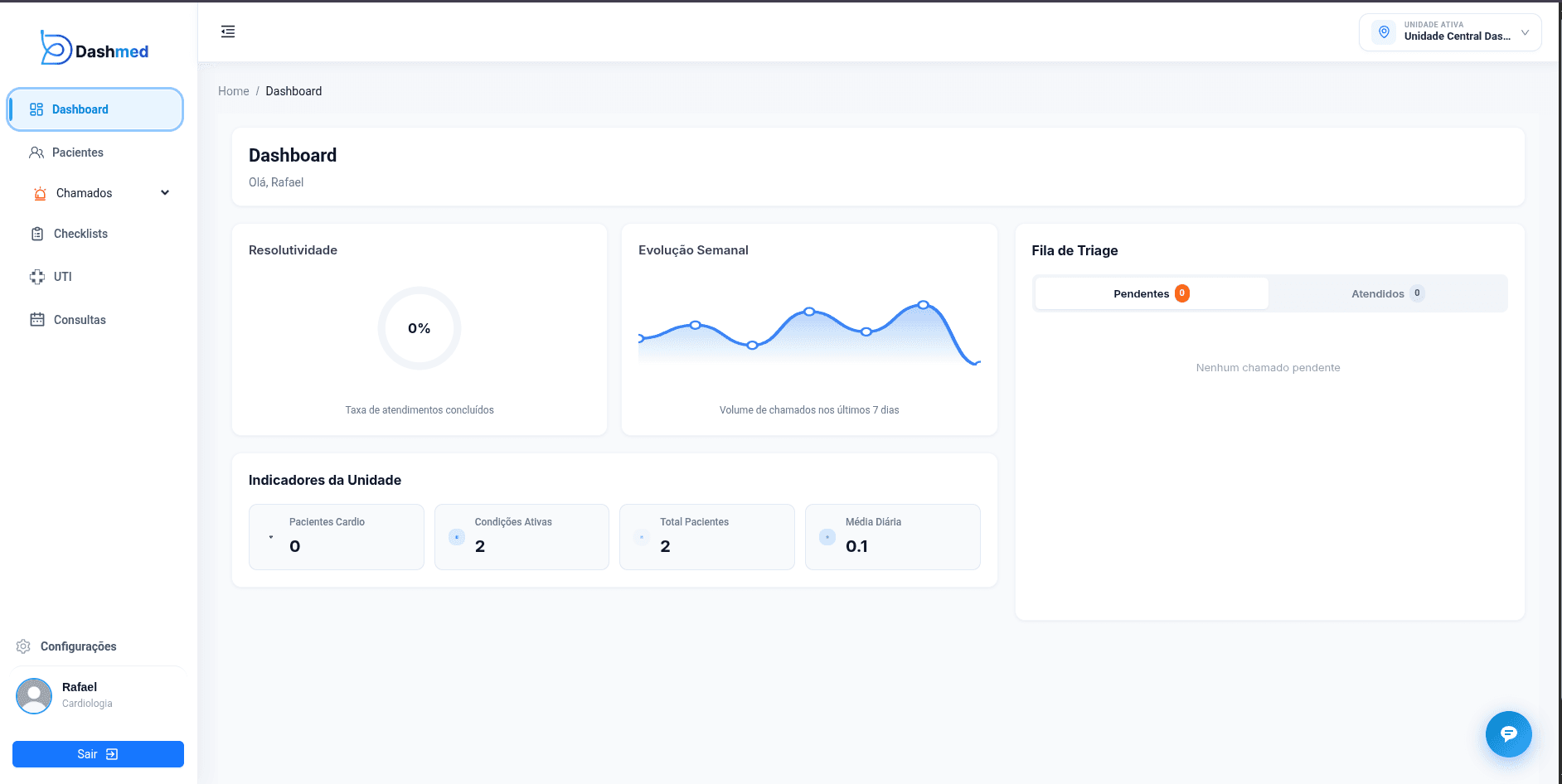Click the Pacientes Cardio card
Image resolution: width=1562 pixels, height=784 pixels.
coord(337,537)
